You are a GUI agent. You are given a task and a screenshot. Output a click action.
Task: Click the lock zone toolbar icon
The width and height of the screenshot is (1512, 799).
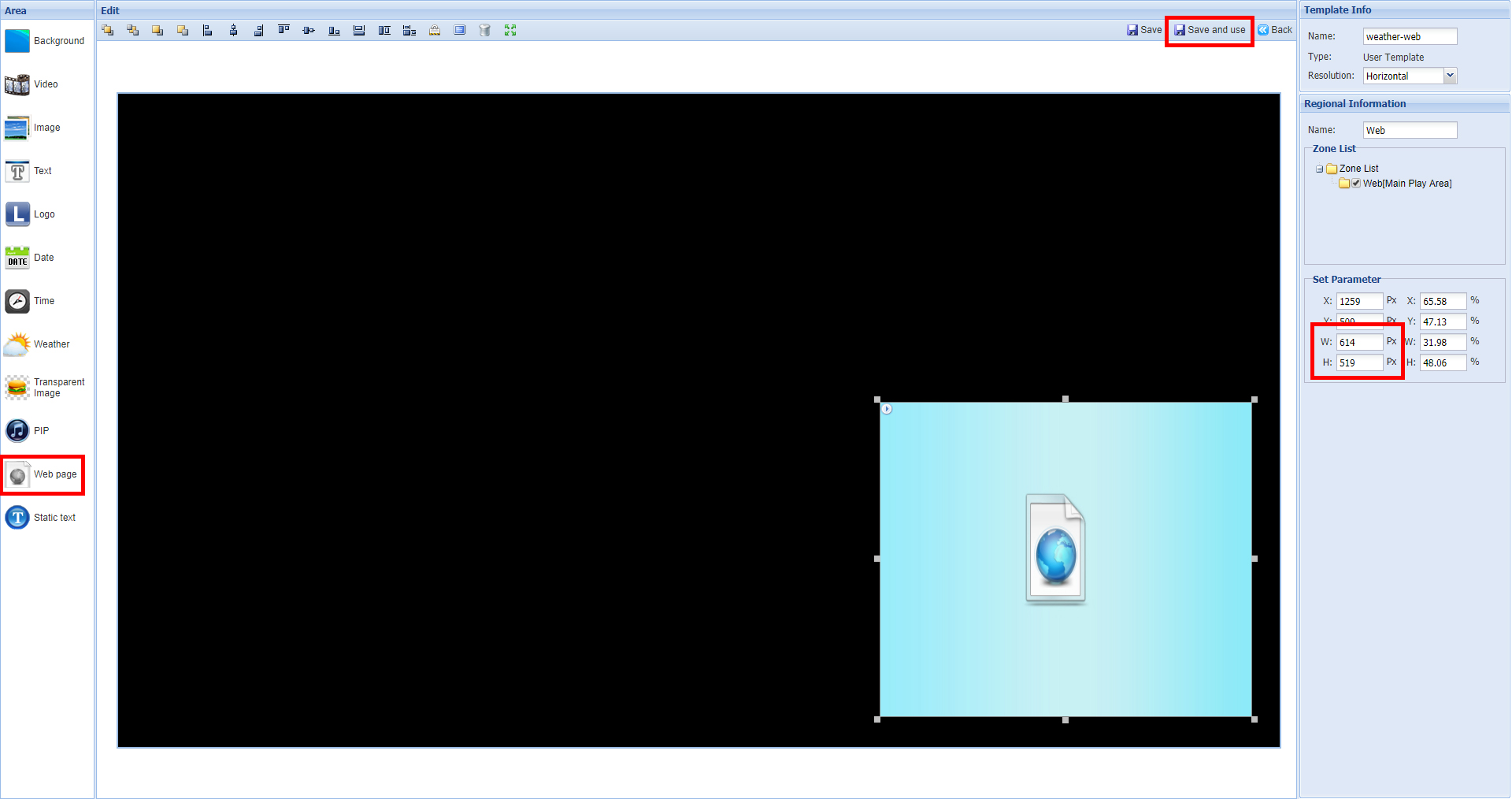point(435,30)
